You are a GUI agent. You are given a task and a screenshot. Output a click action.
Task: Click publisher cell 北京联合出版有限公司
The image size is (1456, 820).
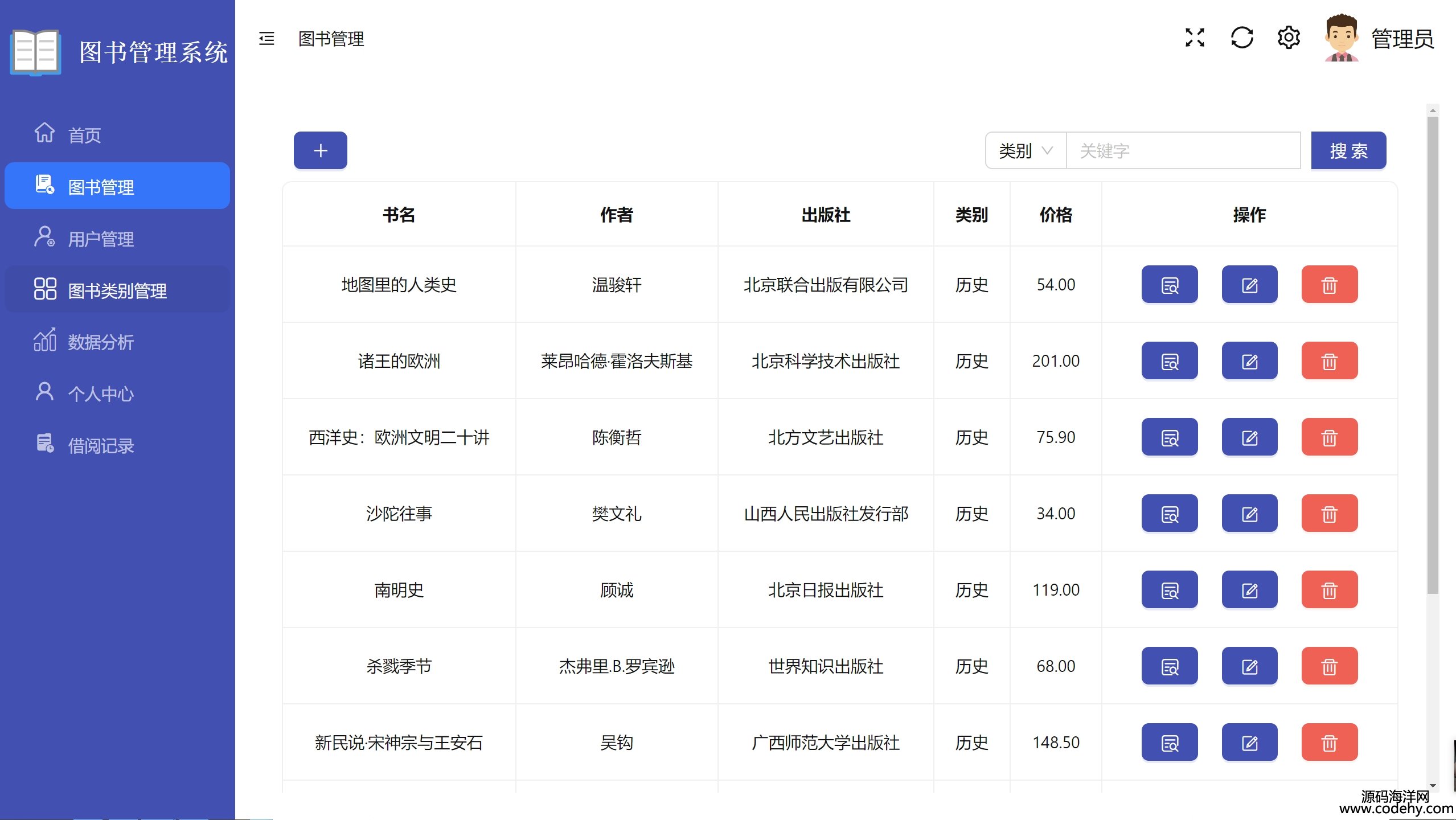click(826, 284)
